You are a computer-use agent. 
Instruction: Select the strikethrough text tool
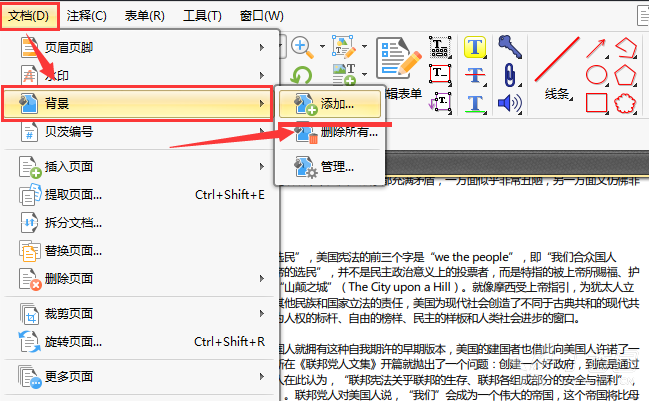(x=475, y=75)
